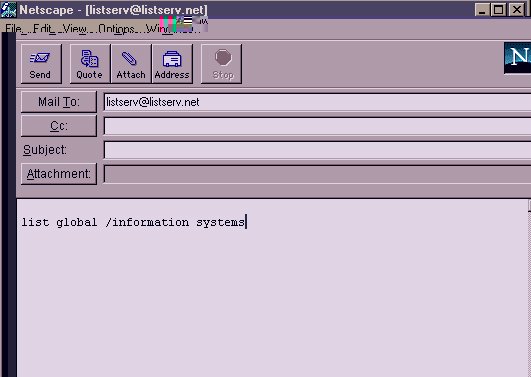Minimize the Netscape compose window
531x377 pixels.
[482, 9]
